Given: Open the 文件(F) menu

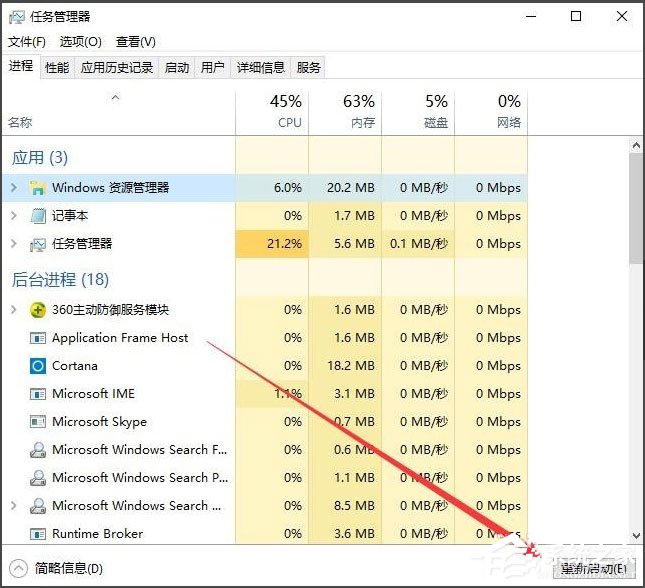Looking at the screenshot, I should pyautogui.click(x=27, y=42).
